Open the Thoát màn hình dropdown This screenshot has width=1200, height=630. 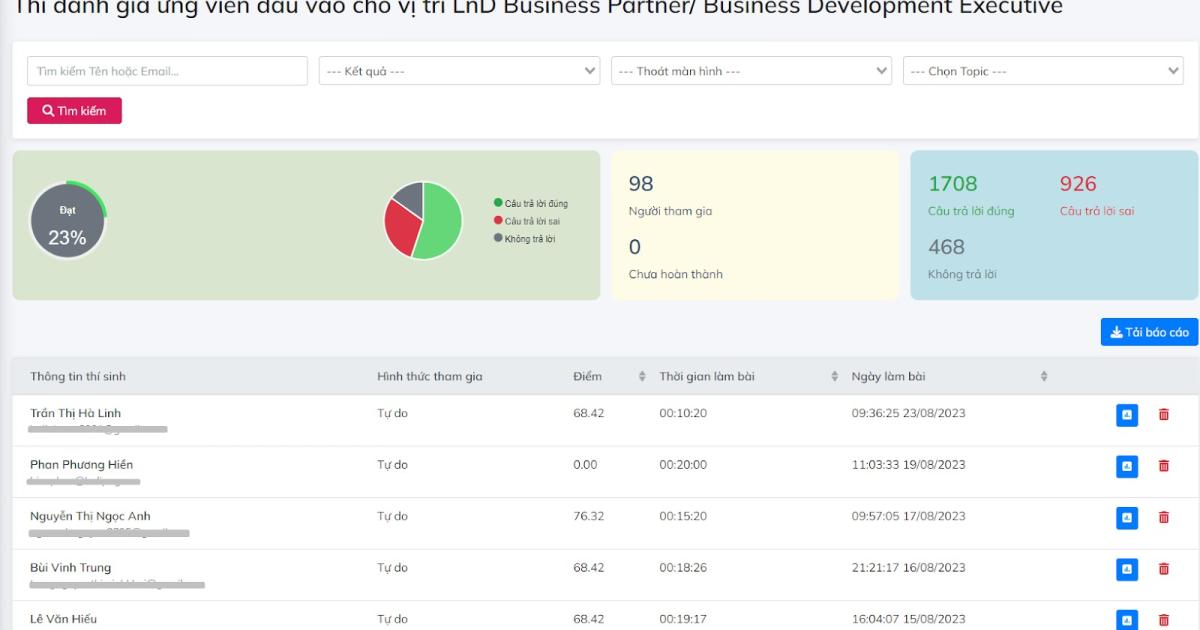pyautogui.click(x=751, y=71)
